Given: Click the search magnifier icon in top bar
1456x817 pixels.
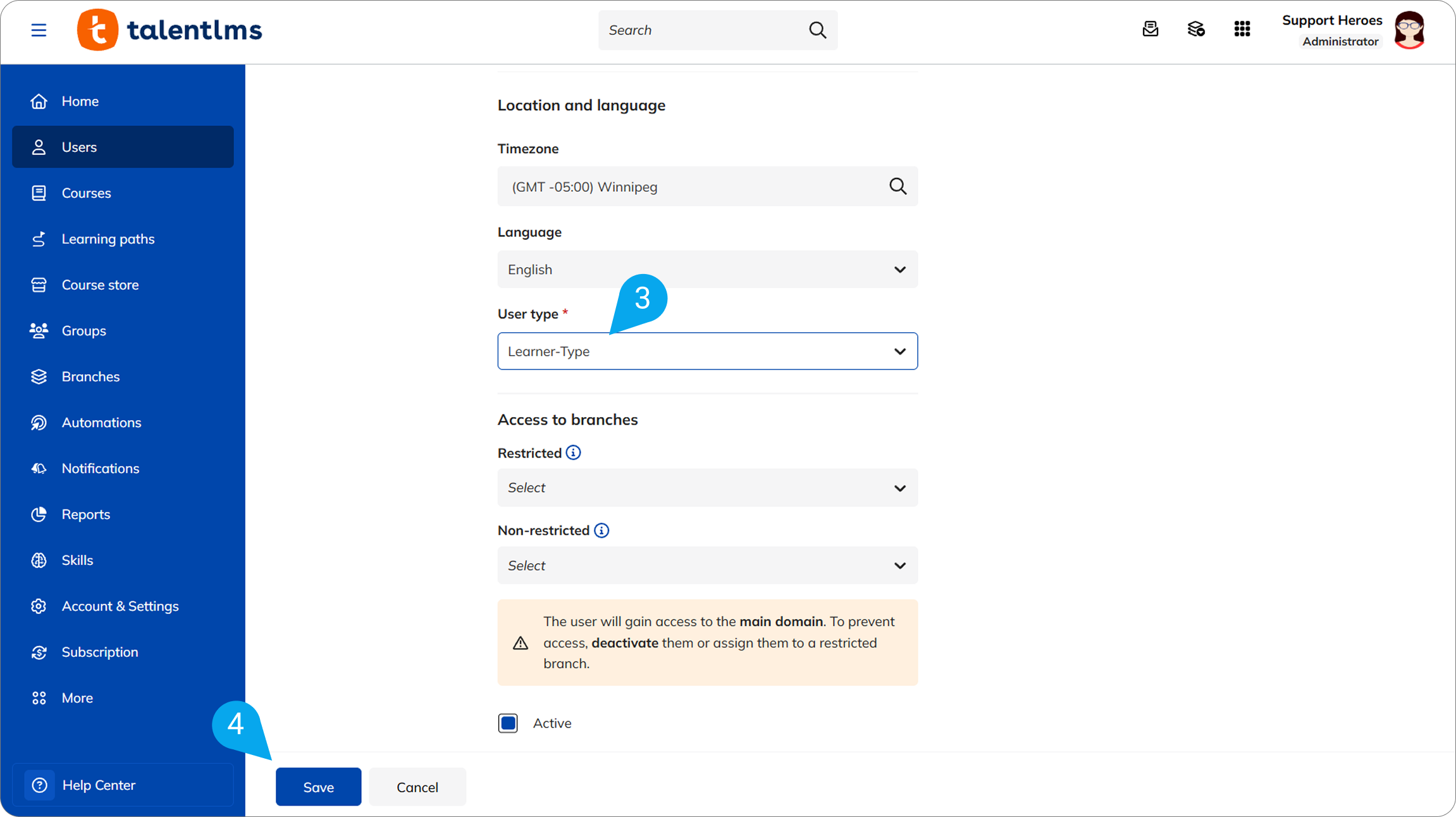Looking at the screenshot, I should coord(817,30).
